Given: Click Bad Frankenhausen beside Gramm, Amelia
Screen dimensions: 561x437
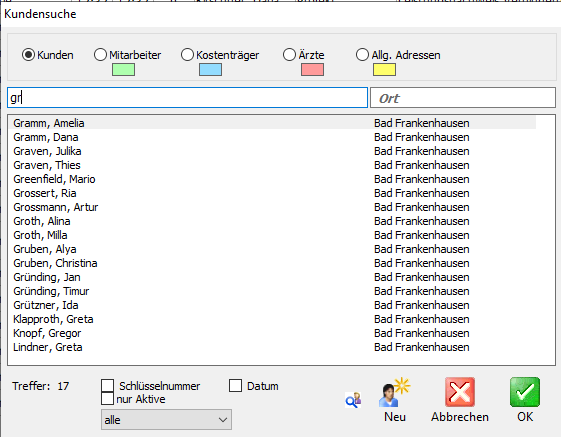Looking at the screenshot, I should coord(421,123).
